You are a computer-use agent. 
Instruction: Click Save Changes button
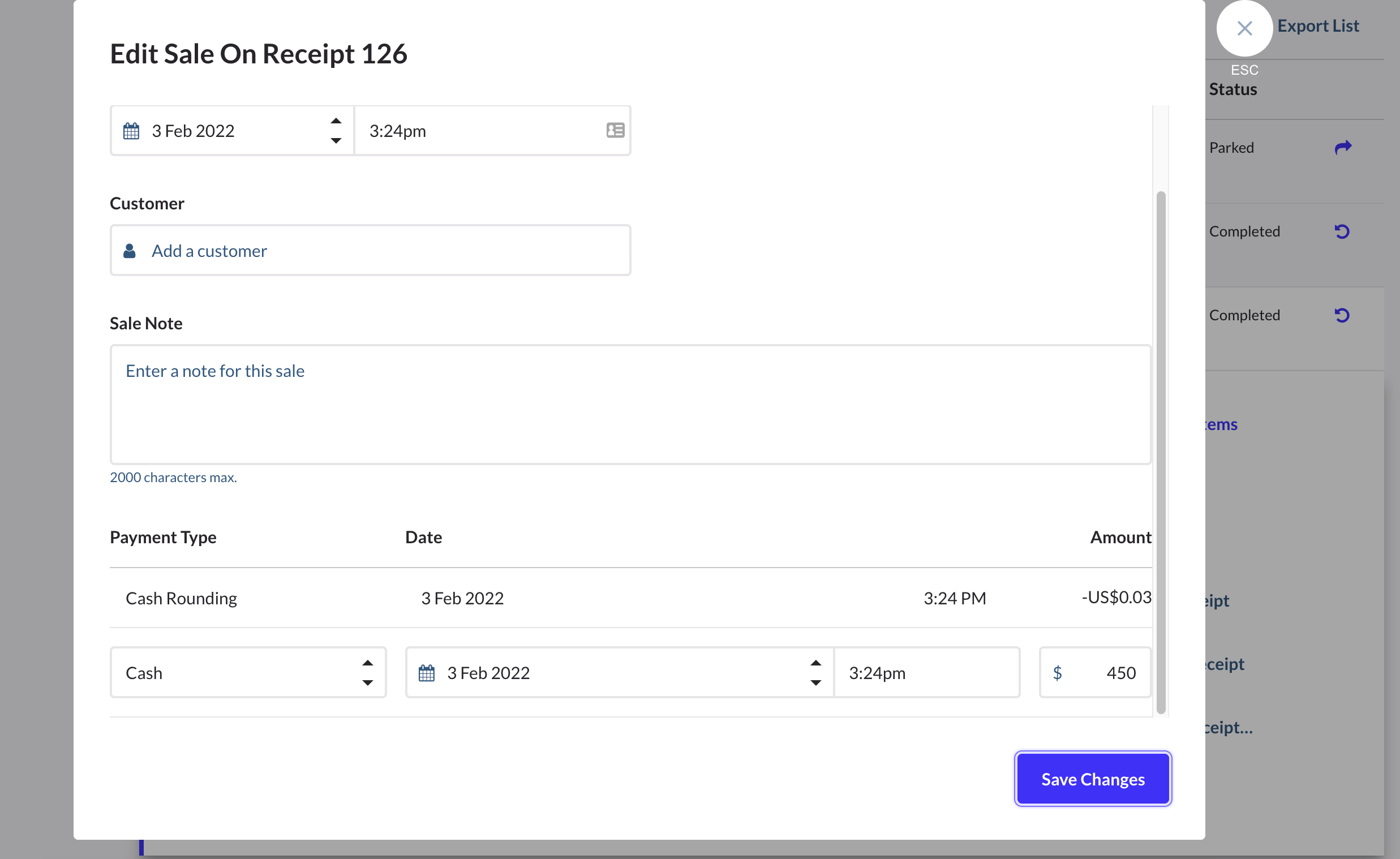[x=1093, y=778]
